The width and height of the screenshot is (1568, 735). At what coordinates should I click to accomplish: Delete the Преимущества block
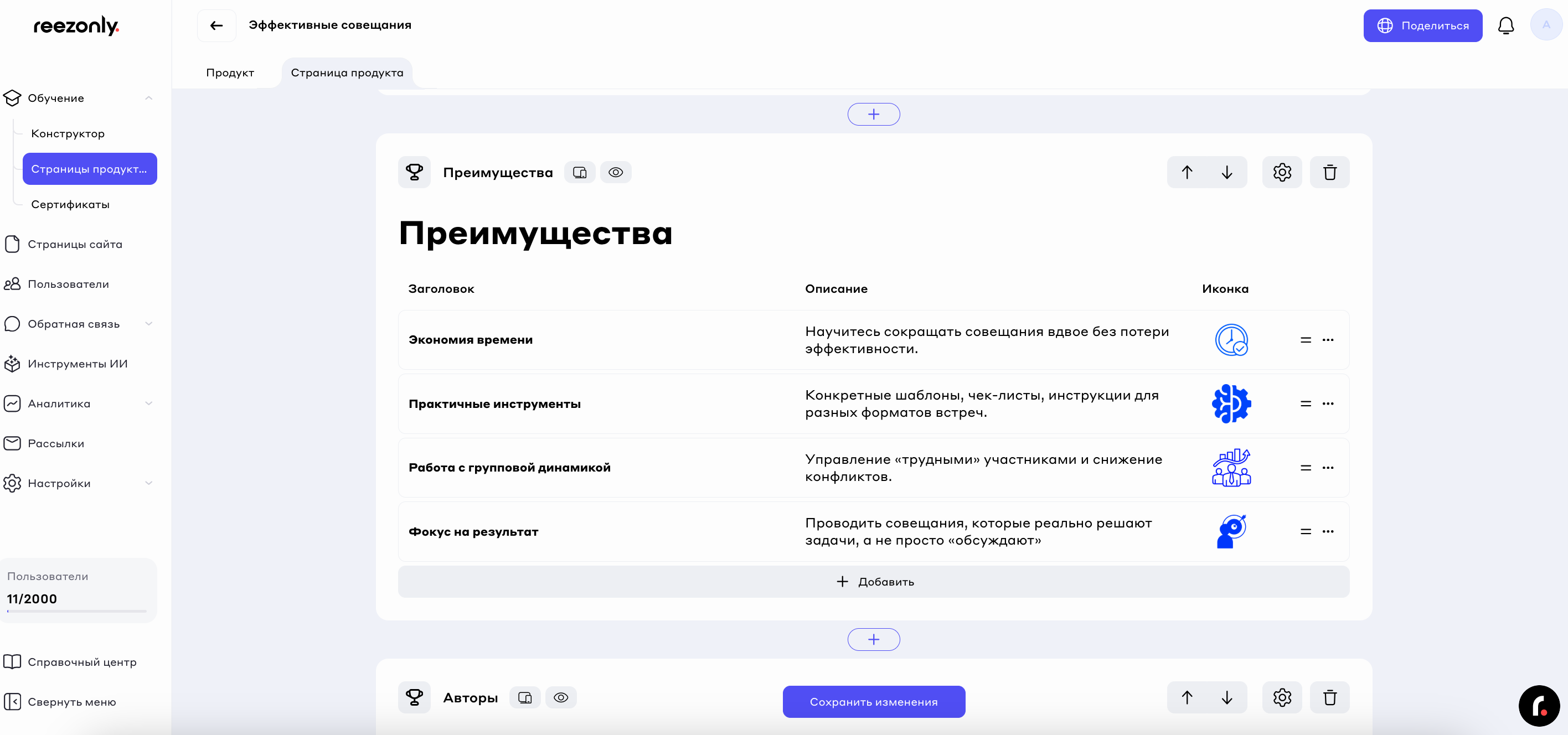[x=1329, y=172]
